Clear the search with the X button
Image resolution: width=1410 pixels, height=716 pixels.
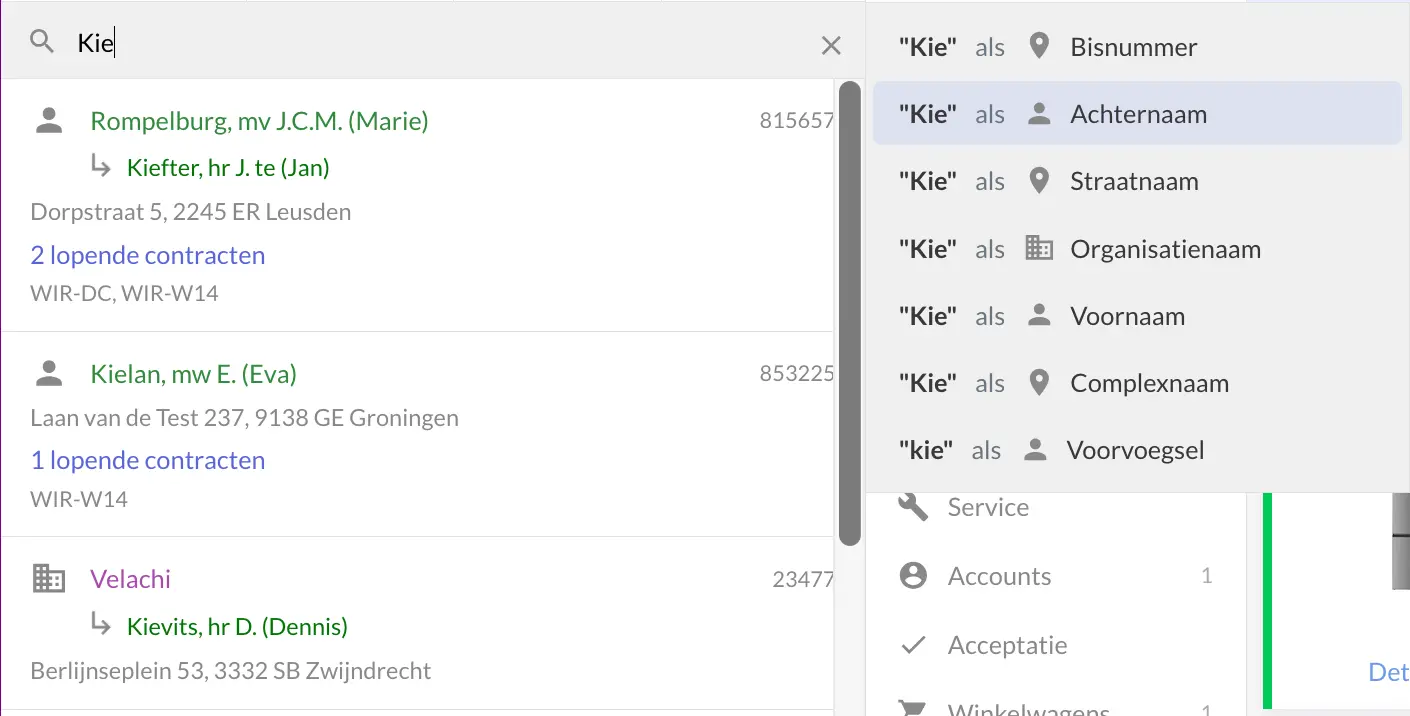click(x=830, y=44)
